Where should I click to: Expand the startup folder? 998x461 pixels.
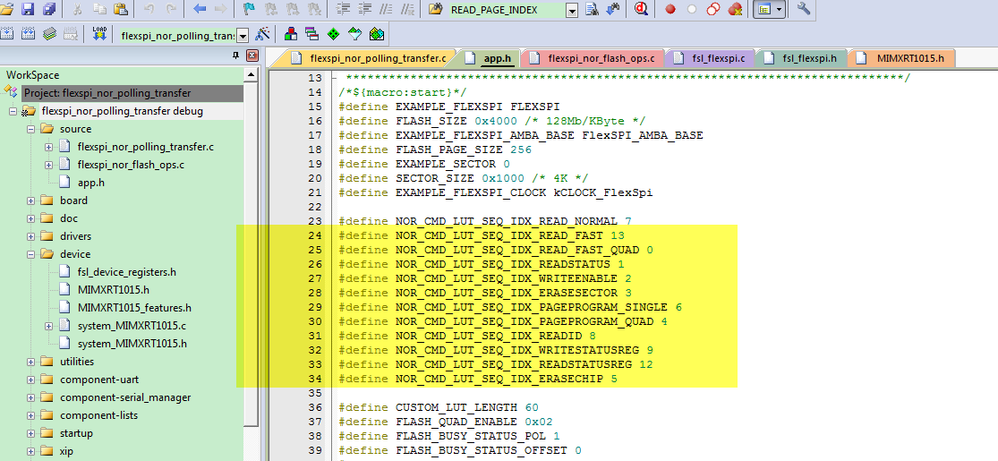(31, 434)
